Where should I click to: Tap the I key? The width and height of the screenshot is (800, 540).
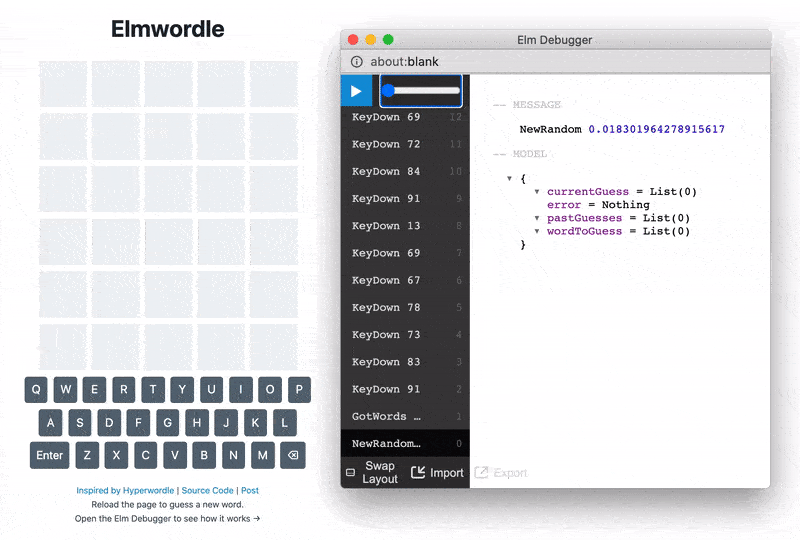click(241, 390)
